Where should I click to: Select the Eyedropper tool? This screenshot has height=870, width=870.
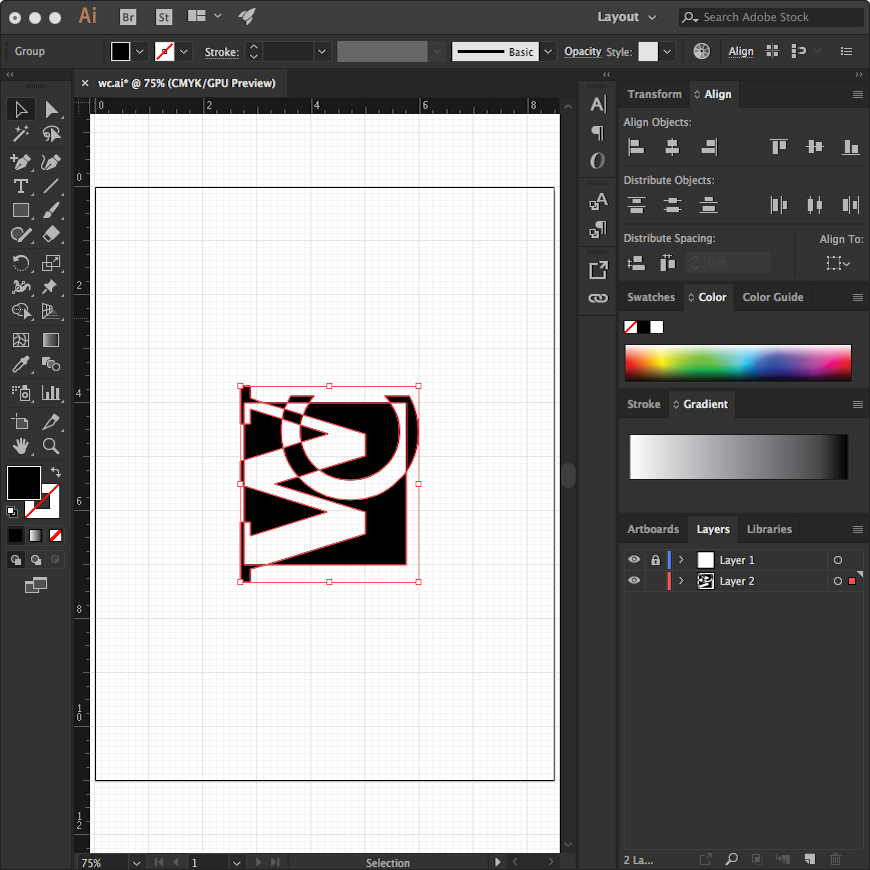(20, 366)
